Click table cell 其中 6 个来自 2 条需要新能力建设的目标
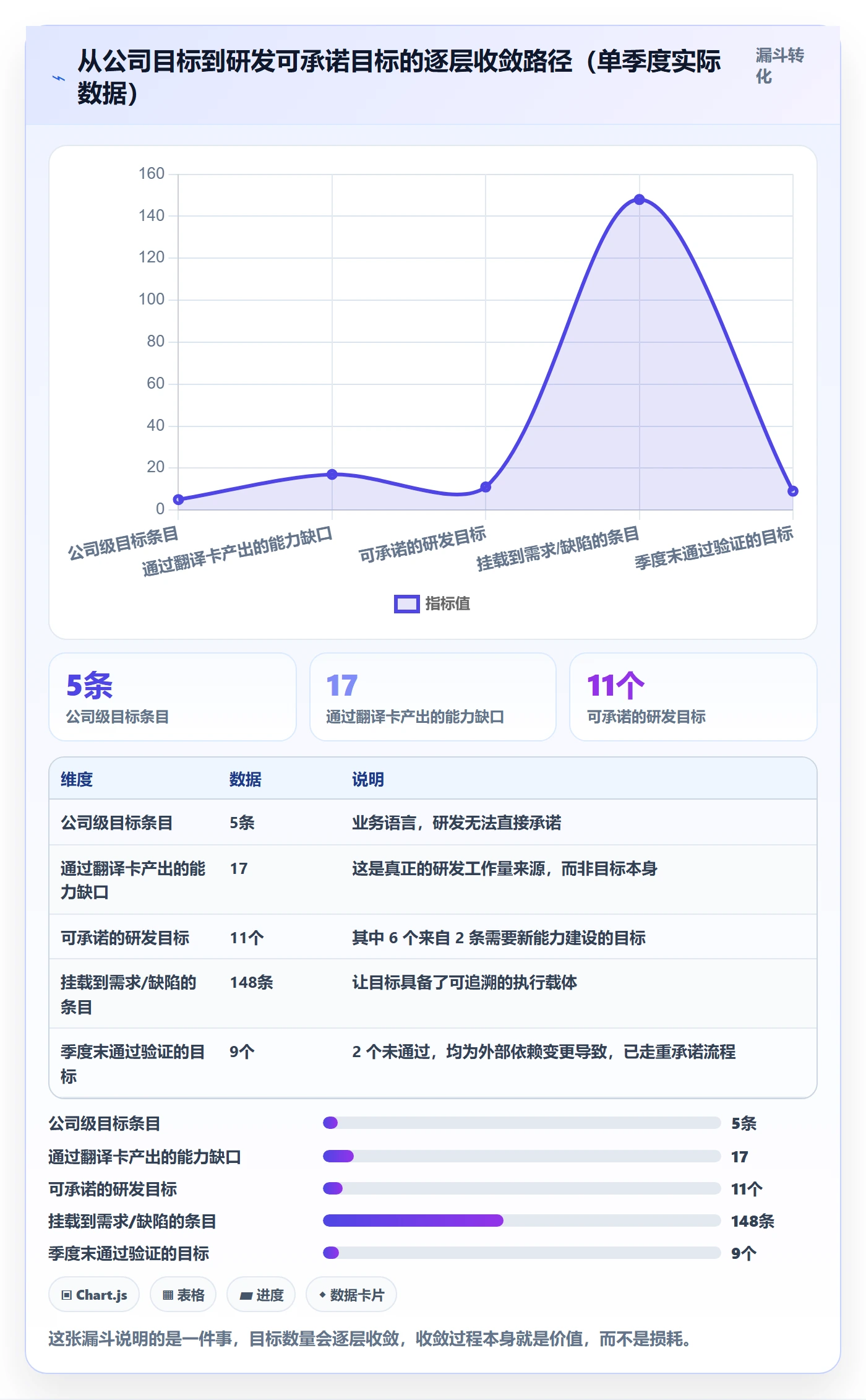Image resolution: width=866 pixels, height=1400 pixels. [x=499, y=938]
